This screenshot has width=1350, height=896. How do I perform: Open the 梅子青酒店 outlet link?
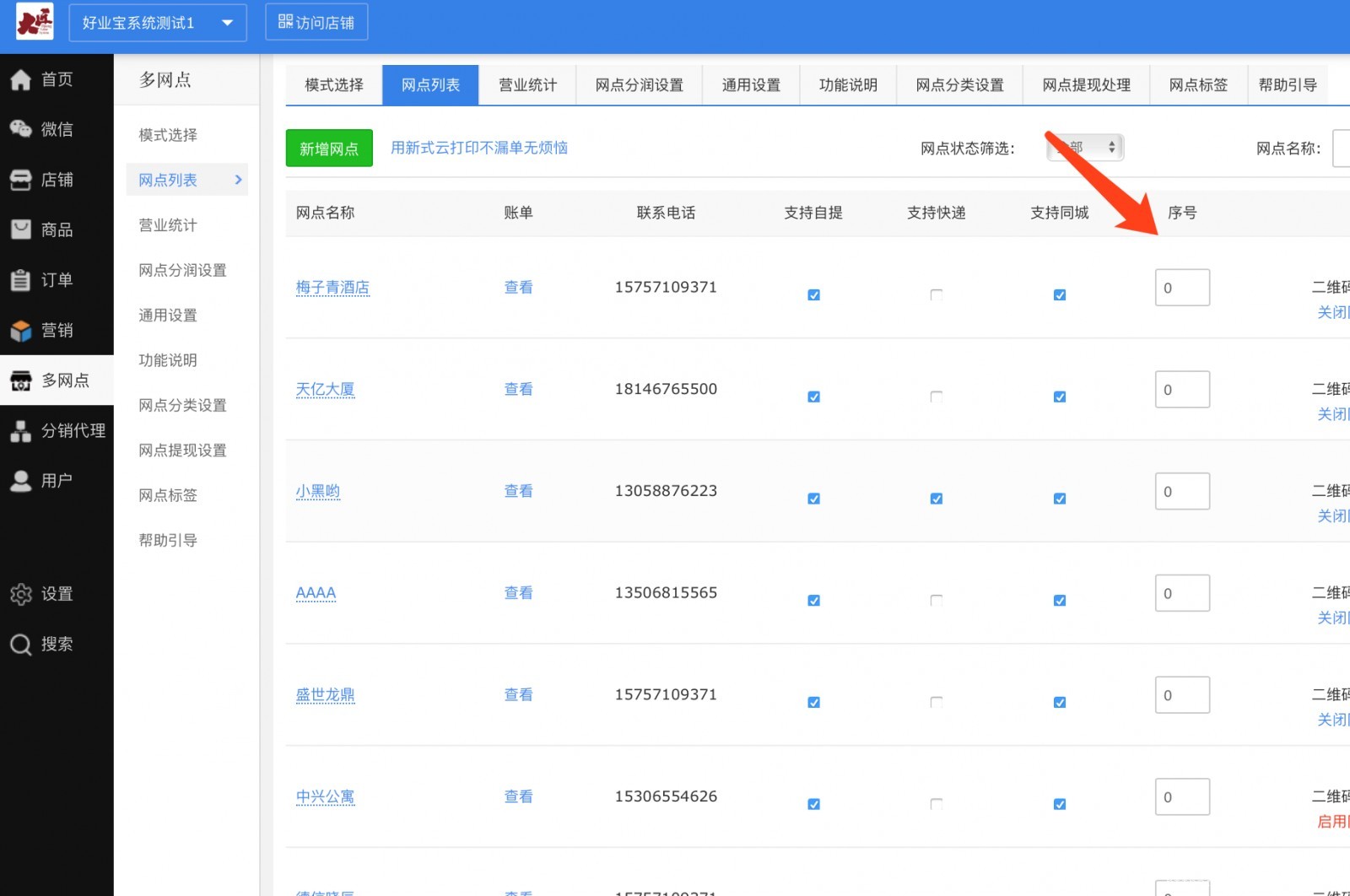point(332,288)
